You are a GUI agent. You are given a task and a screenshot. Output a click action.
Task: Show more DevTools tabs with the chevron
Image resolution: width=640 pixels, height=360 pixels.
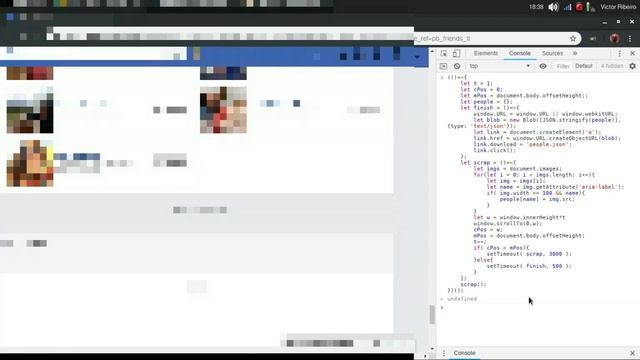coord(575,53)
